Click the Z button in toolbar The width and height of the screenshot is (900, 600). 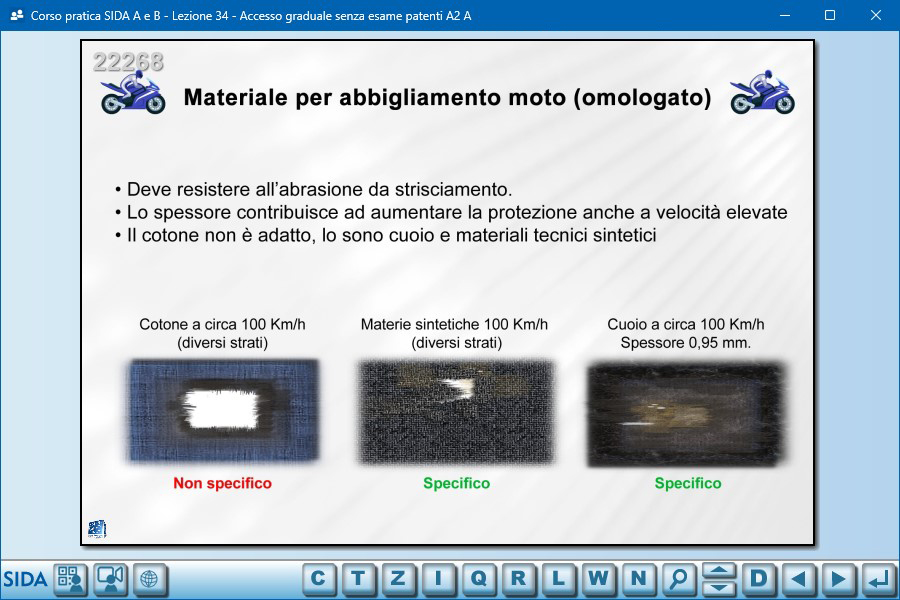(x=398, y=578)
